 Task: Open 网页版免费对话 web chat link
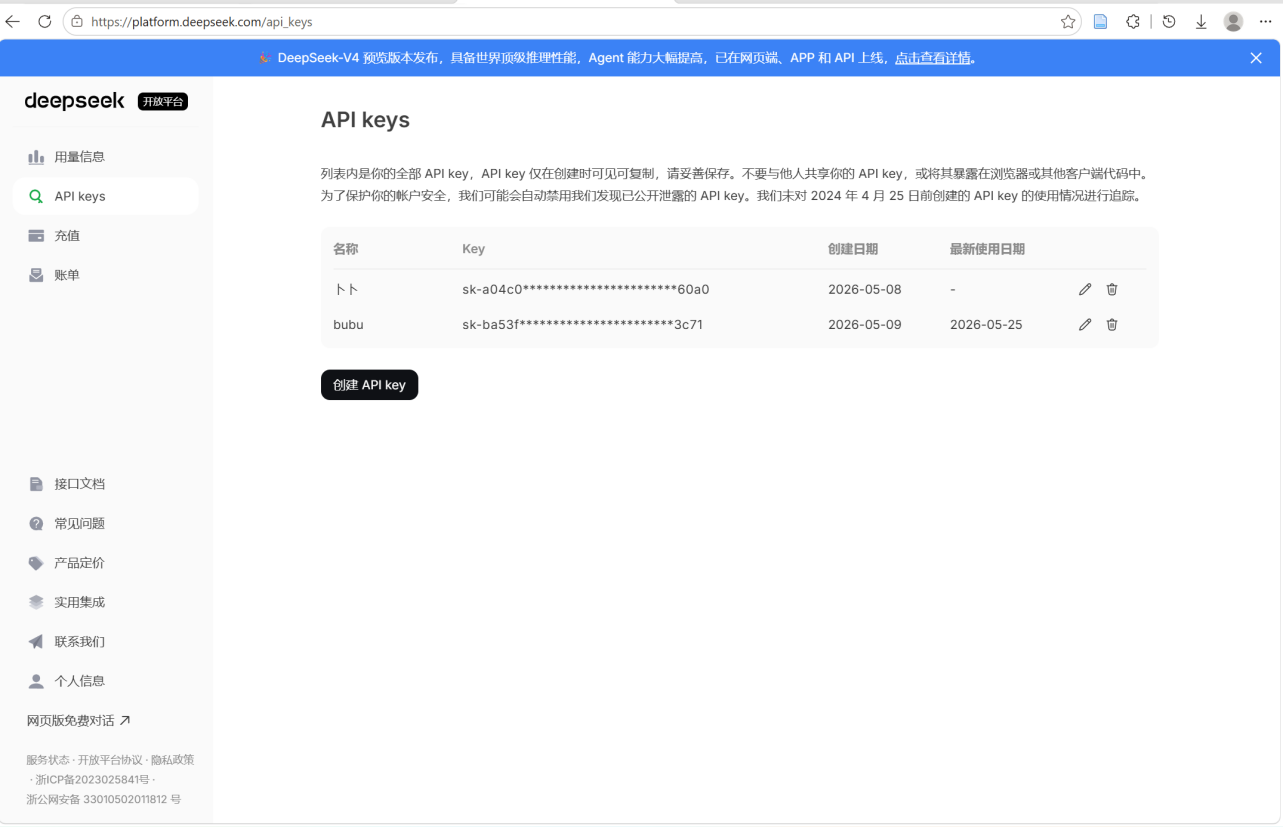pos(79,720)
